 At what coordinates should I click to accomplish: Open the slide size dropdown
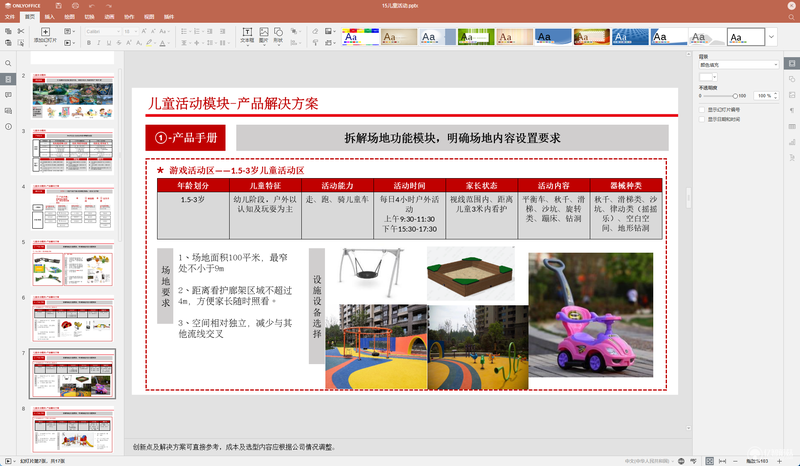coord(329,43)
